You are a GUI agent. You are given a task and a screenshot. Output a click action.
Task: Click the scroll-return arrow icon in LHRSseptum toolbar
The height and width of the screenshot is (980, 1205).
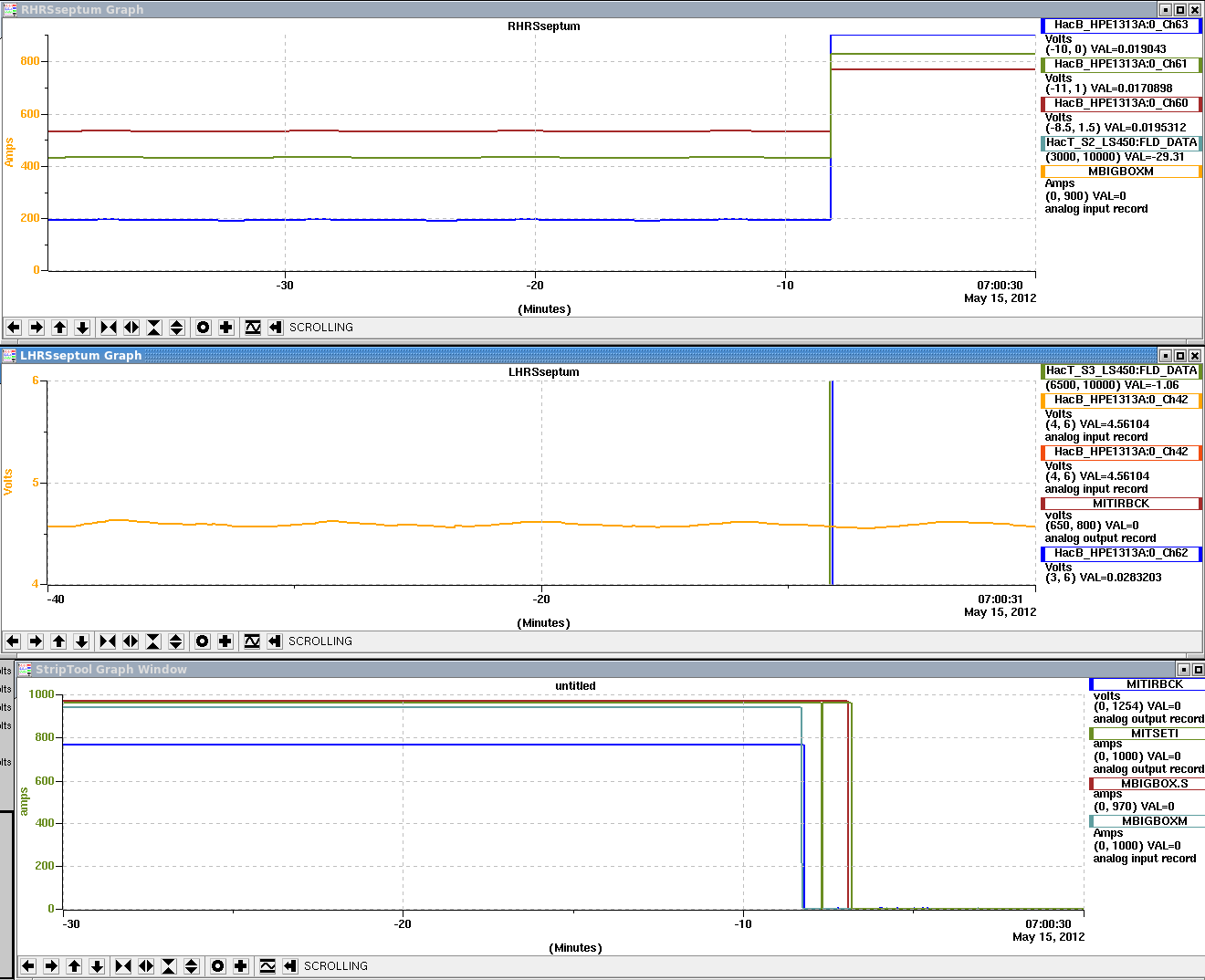tap(275, 641)
